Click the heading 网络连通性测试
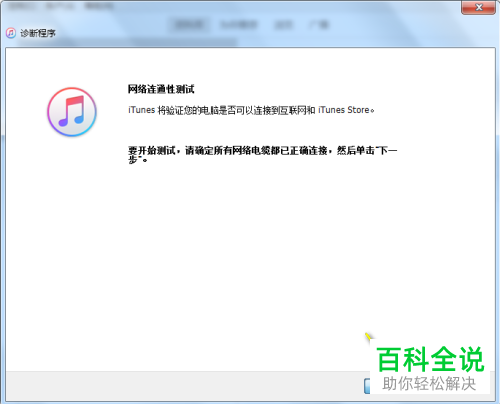Screen dimensions: 500x404 (x=161, y=89)
